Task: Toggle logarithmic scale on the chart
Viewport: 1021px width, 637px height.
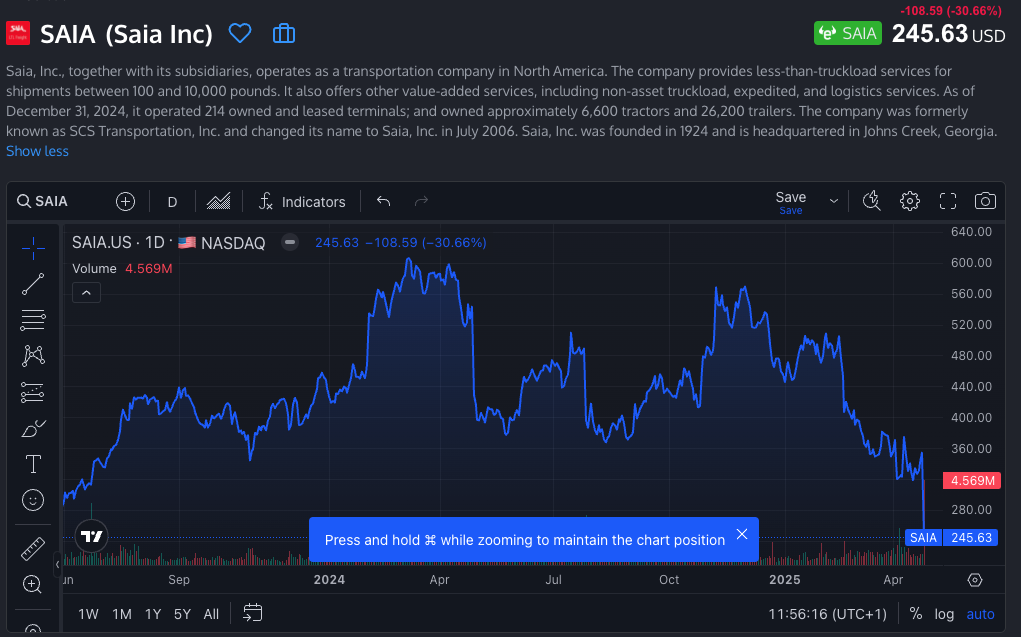Action: point(944,614)
